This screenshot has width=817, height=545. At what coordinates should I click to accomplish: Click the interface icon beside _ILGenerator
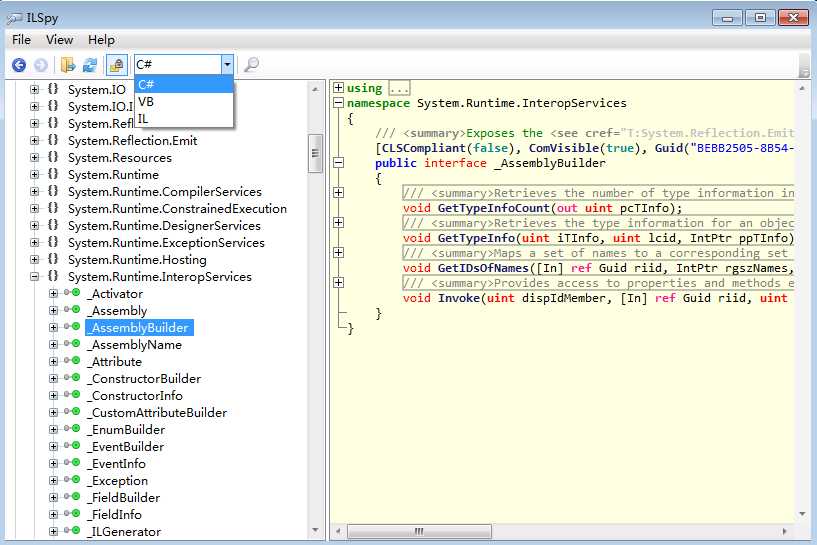coord(72,531)
